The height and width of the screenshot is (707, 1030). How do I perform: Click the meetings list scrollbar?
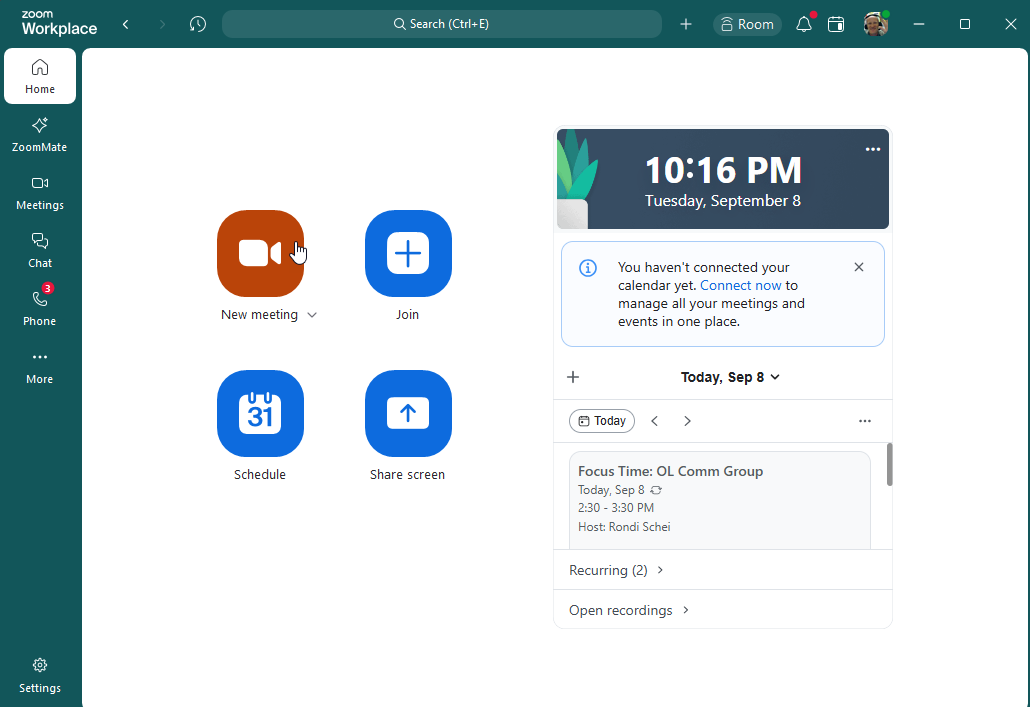click(889, 465)
